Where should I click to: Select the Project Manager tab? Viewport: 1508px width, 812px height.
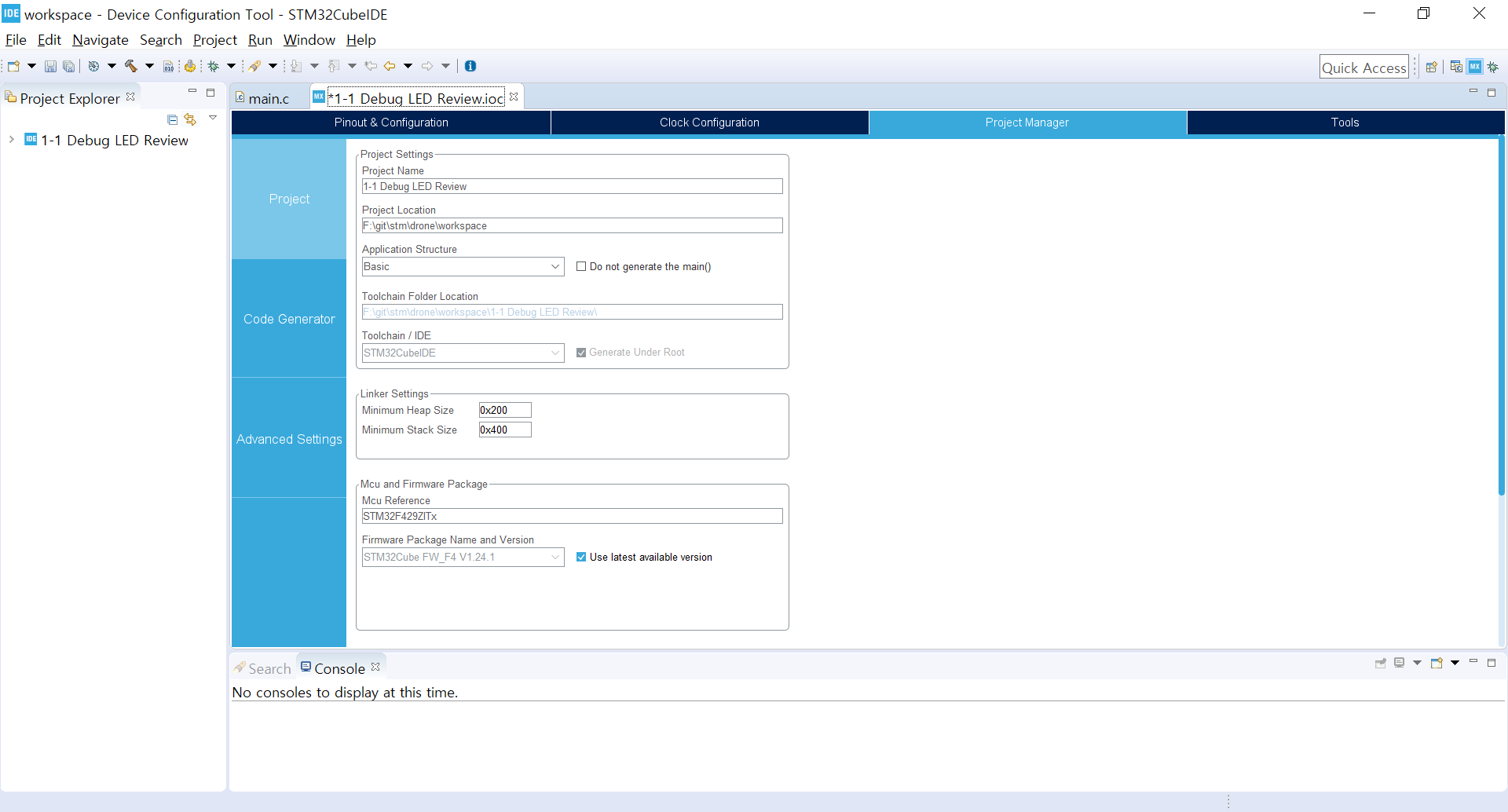pos(1027,123)
